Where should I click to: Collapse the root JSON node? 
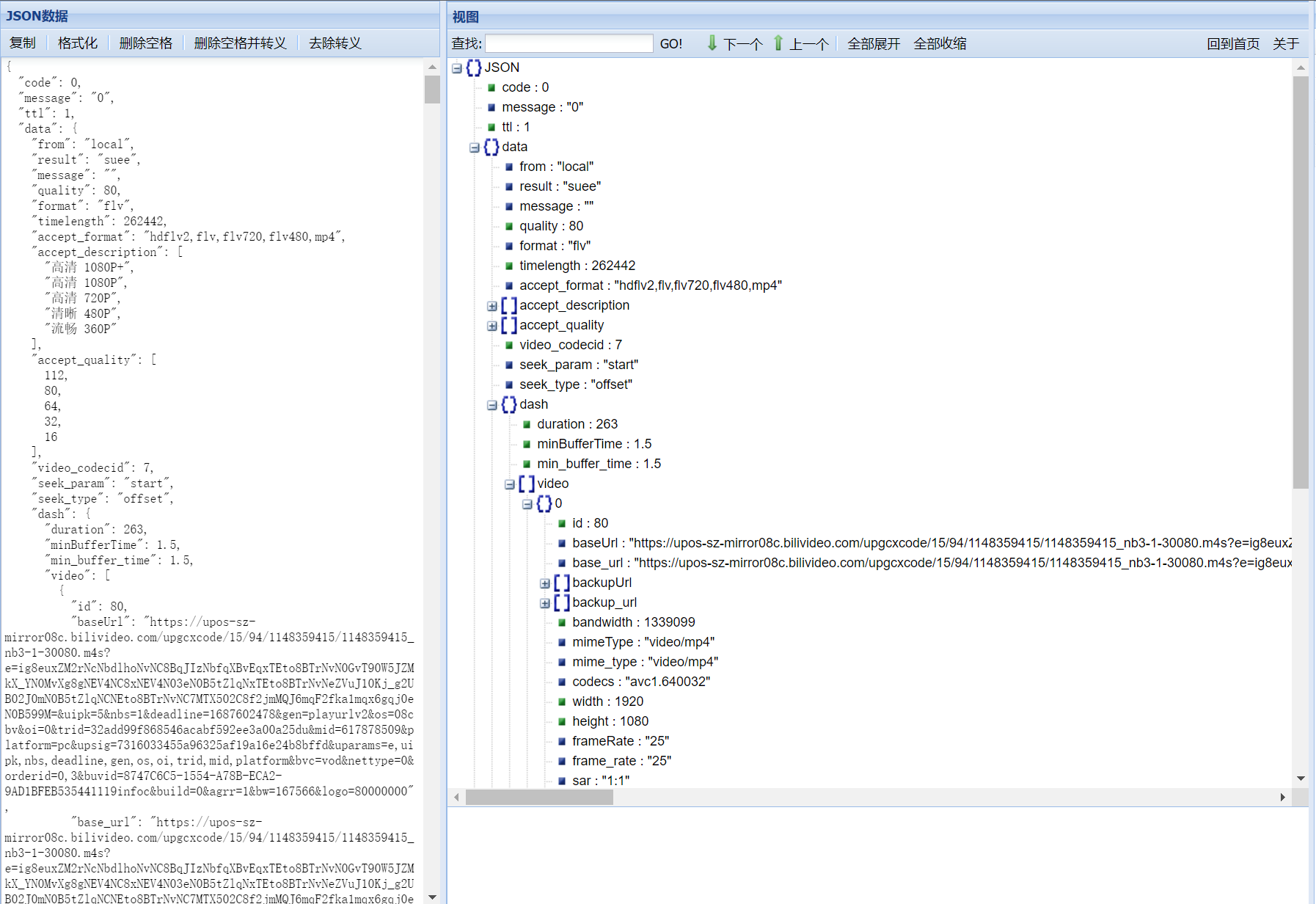click(457, 68)
